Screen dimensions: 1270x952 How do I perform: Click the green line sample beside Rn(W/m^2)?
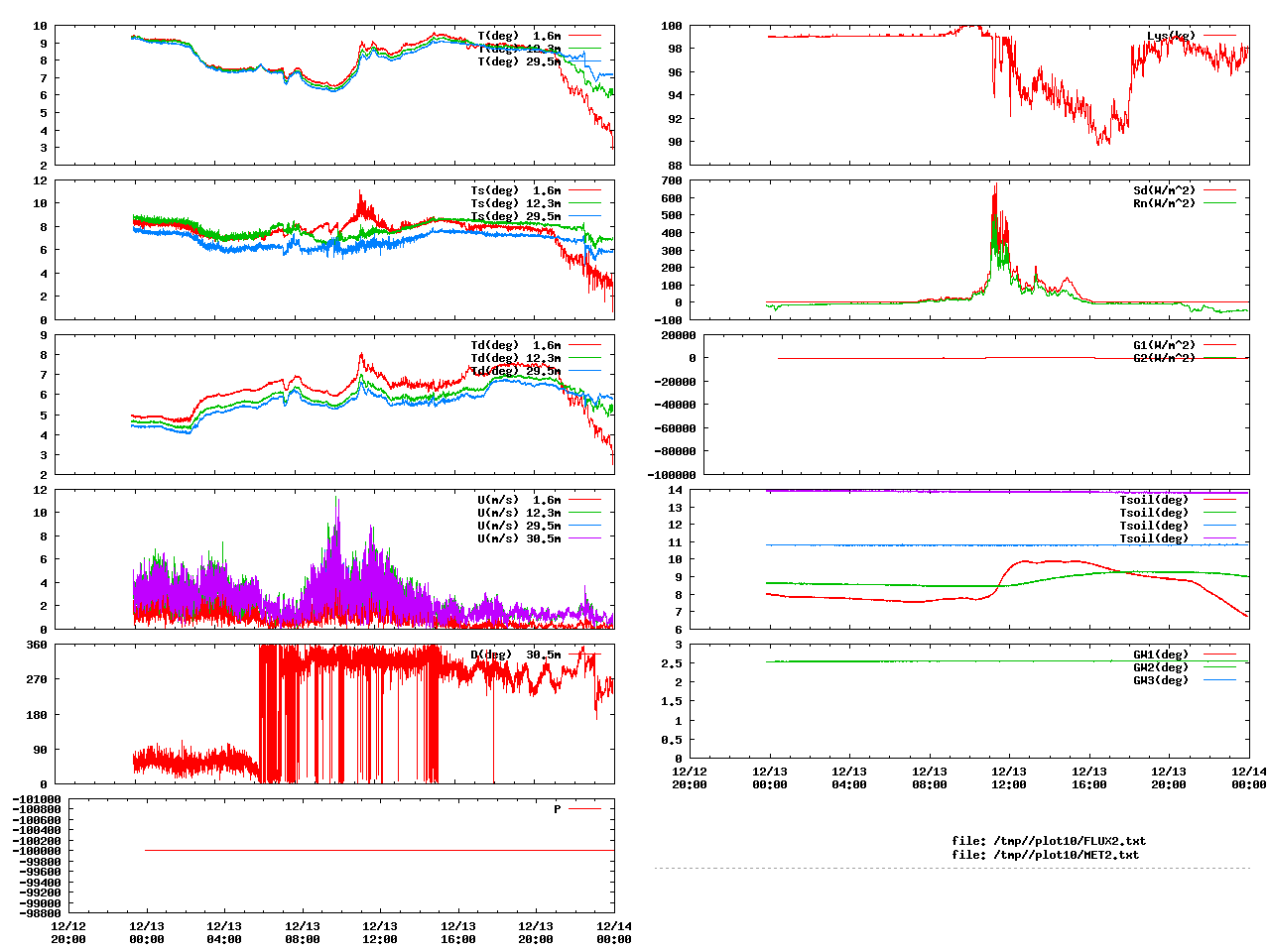(1220, 203)
